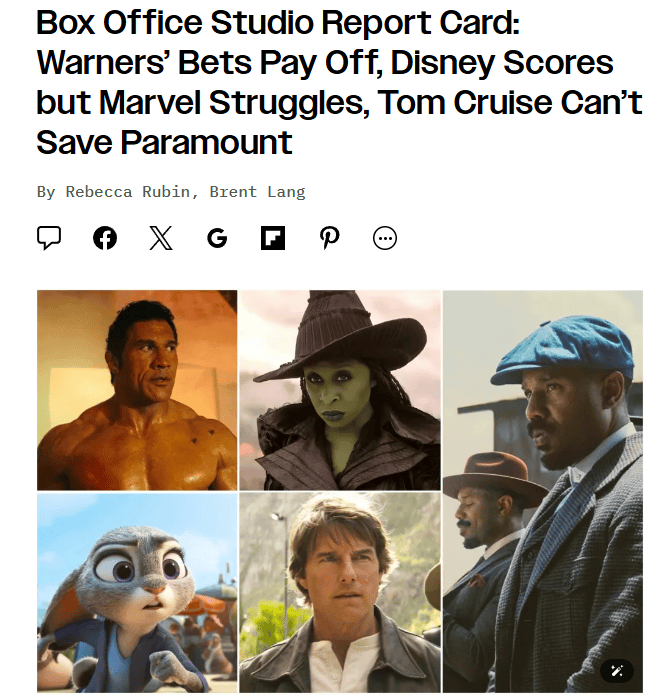The width and height of the screenshot is (666, 697).
Task: Click the magic wand icon on collage
Action: [617, 670]
